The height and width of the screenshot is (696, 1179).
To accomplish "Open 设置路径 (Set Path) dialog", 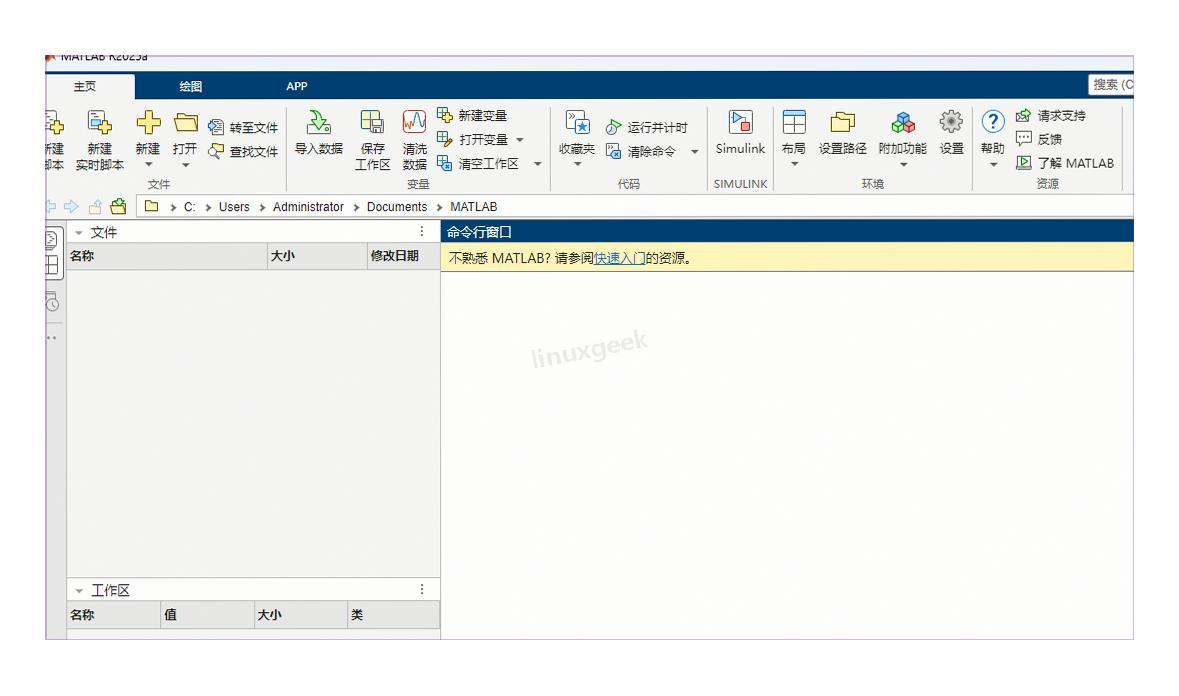I will point(842,123).
